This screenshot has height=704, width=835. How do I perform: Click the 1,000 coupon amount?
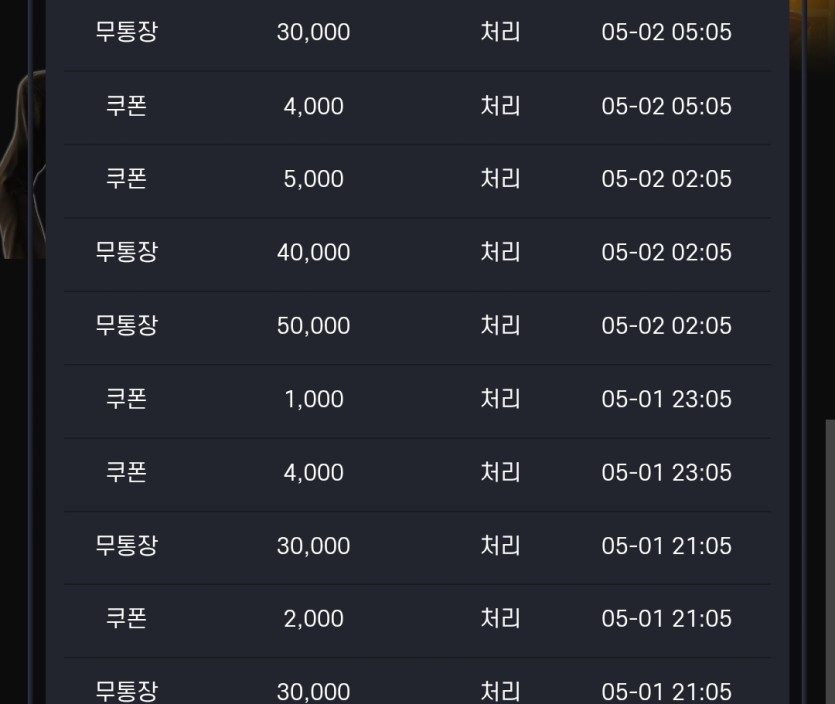coord(313,399)
